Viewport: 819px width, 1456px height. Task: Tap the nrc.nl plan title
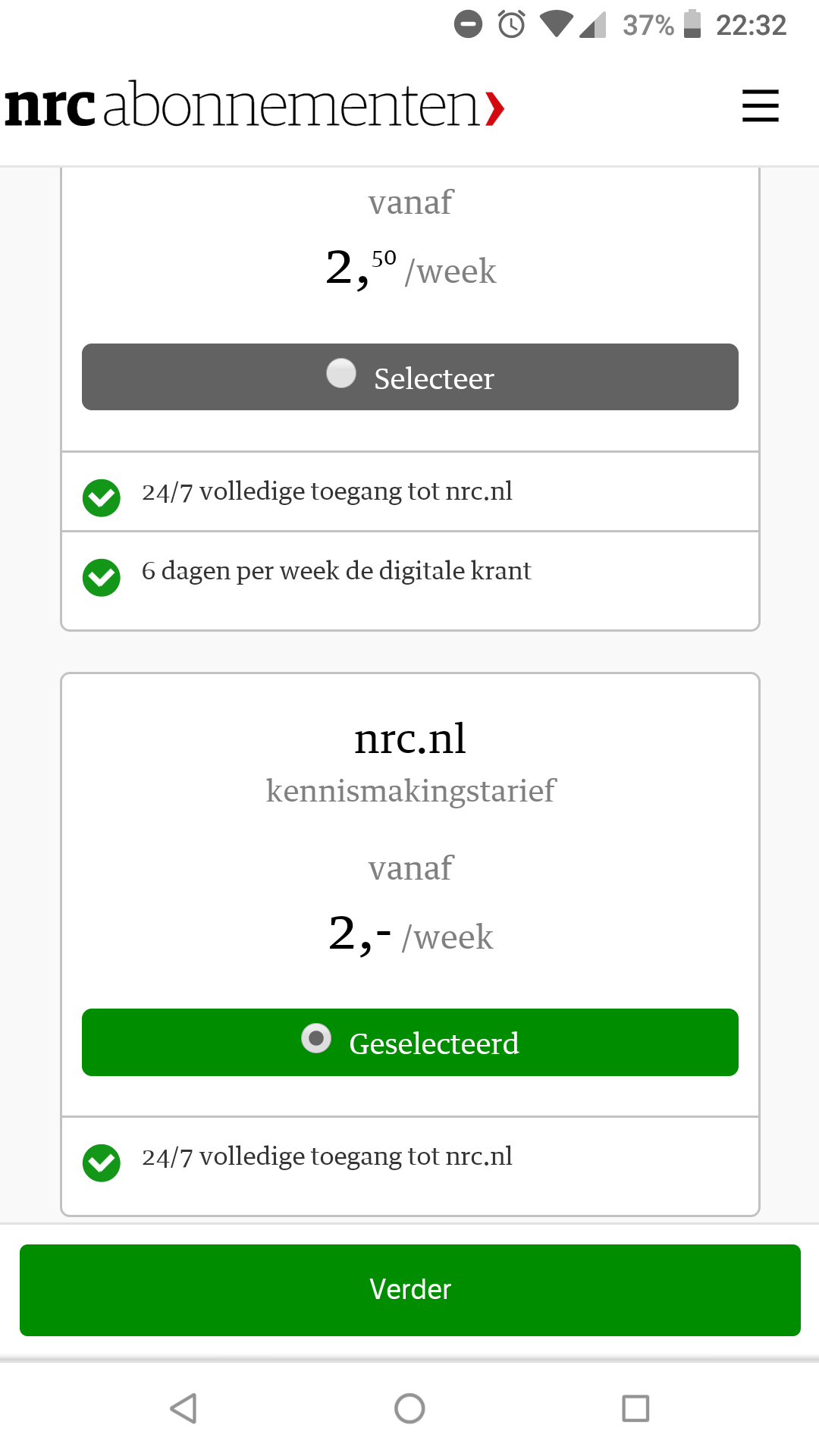410,739
